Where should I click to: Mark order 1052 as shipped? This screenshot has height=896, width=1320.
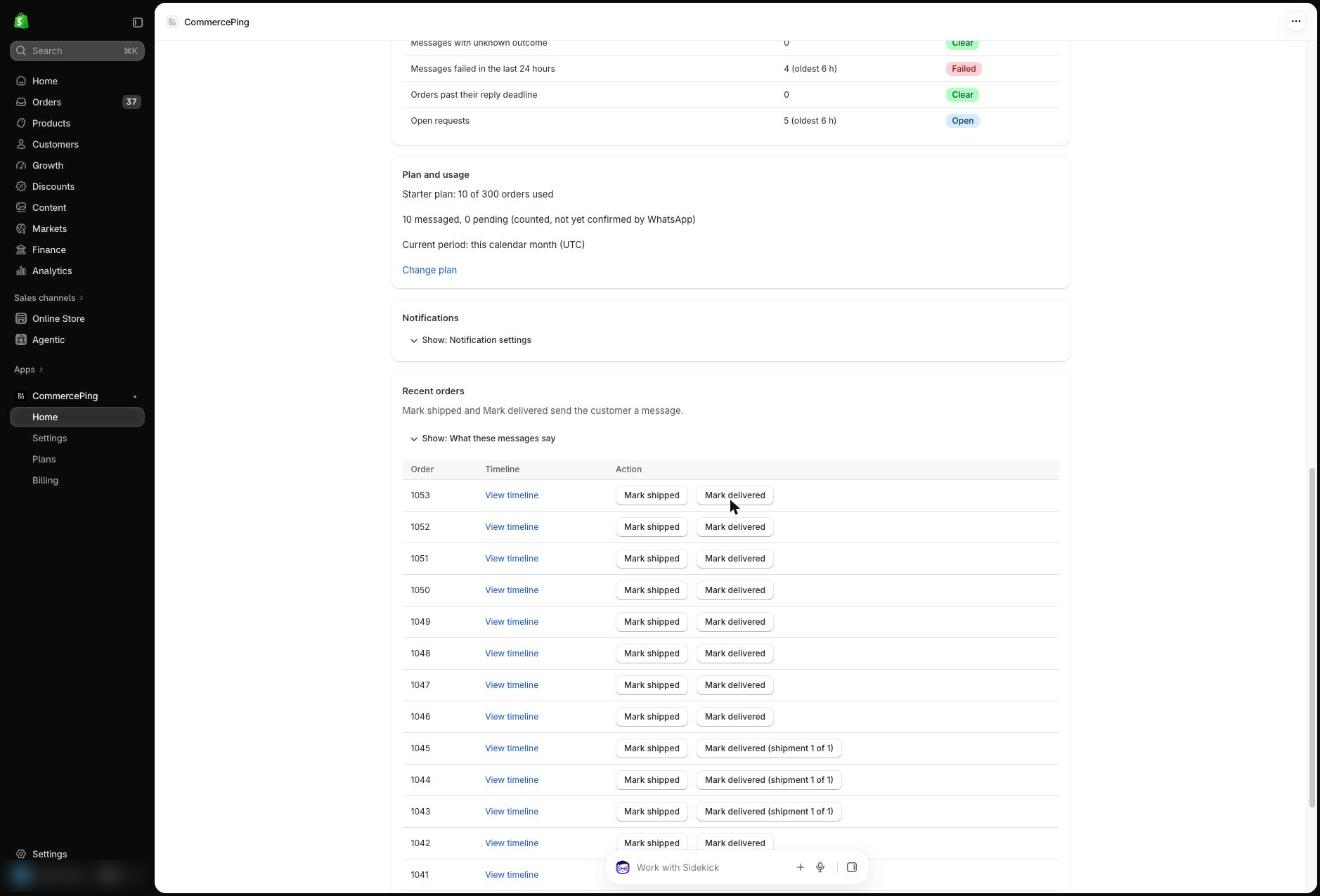click(651, 527)
